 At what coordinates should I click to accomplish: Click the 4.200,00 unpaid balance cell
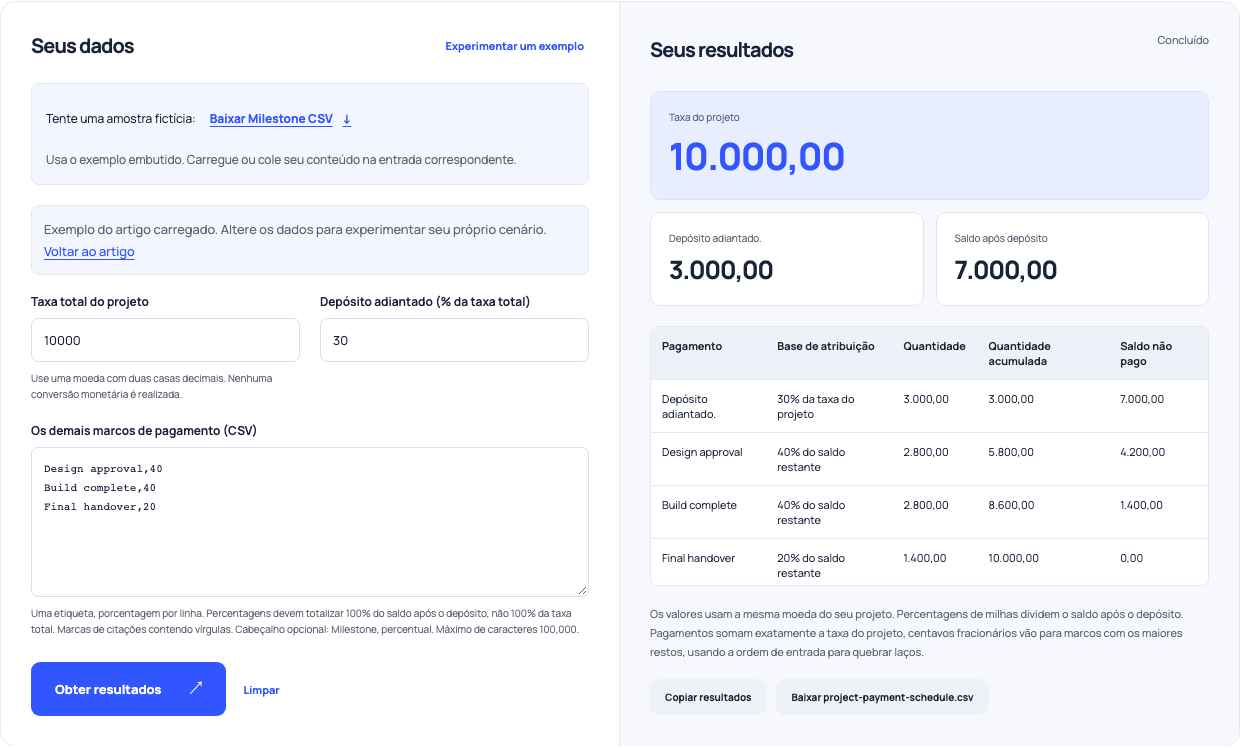click(1142, 452)
